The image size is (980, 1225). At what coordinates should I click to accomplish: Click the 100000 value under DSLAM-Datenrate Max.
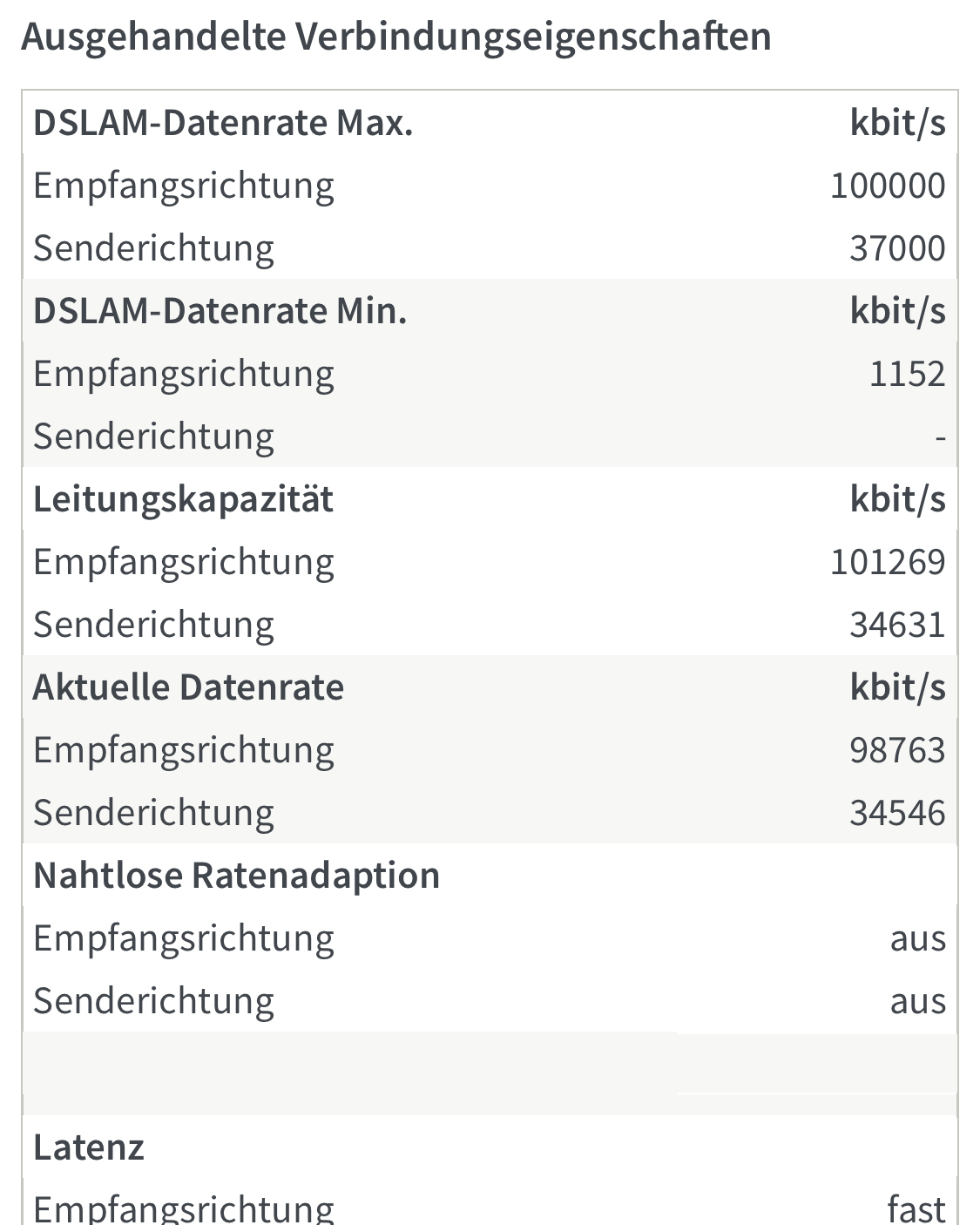point(887,186)
